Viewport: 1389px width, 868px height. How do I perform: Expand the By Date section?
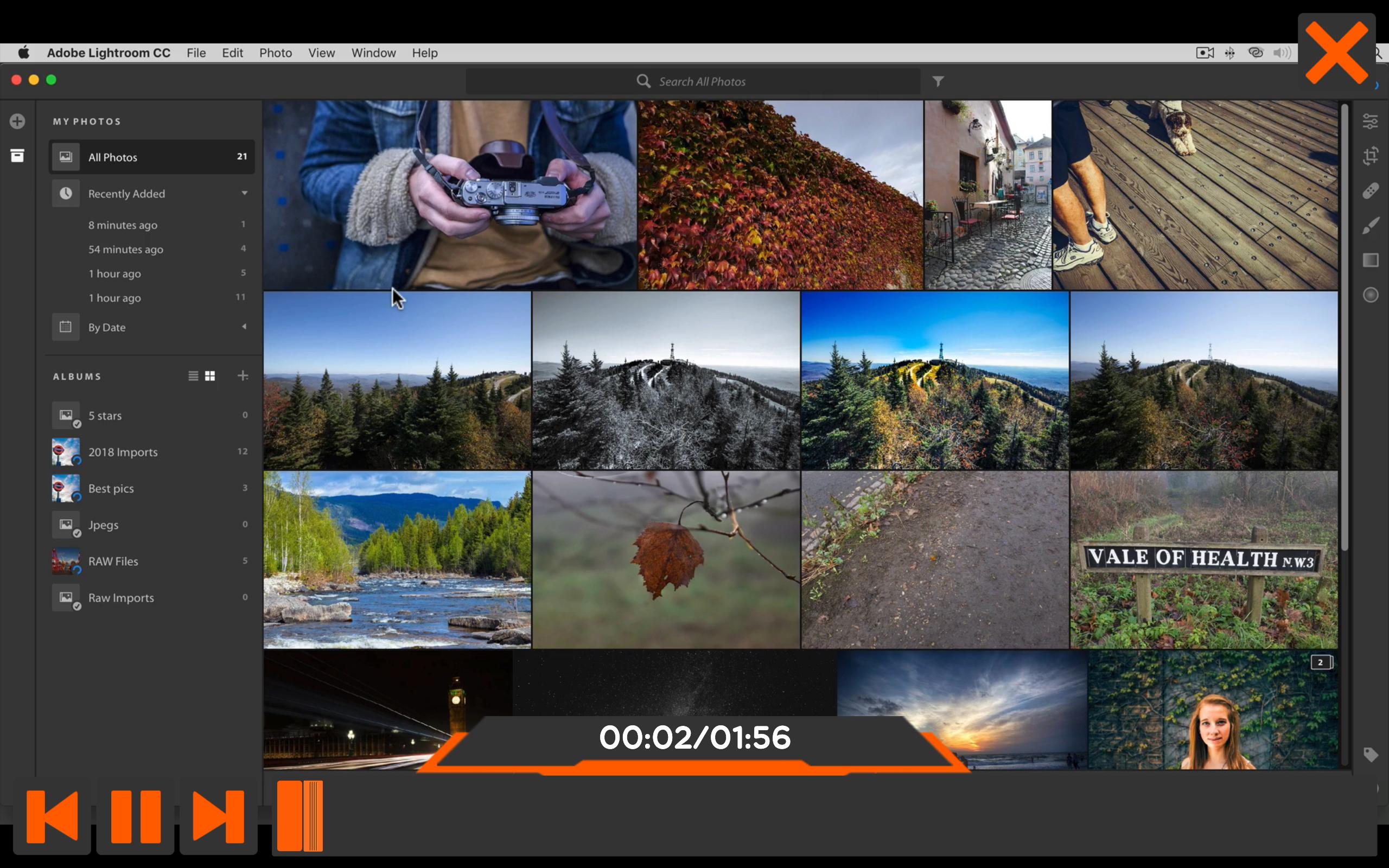tap(245, 327)
